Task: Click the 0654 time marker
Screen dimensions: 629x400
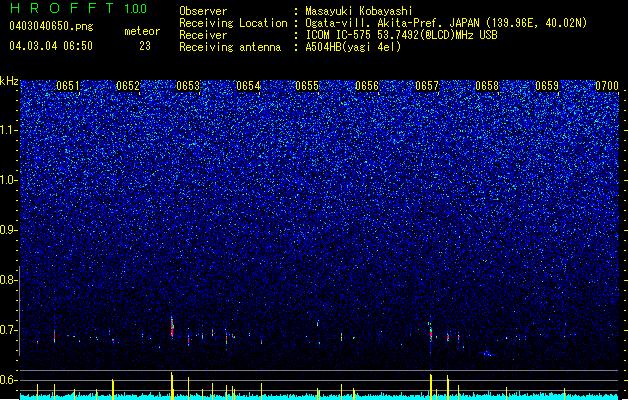Action: pyautogui.click(x=248, y=86)
